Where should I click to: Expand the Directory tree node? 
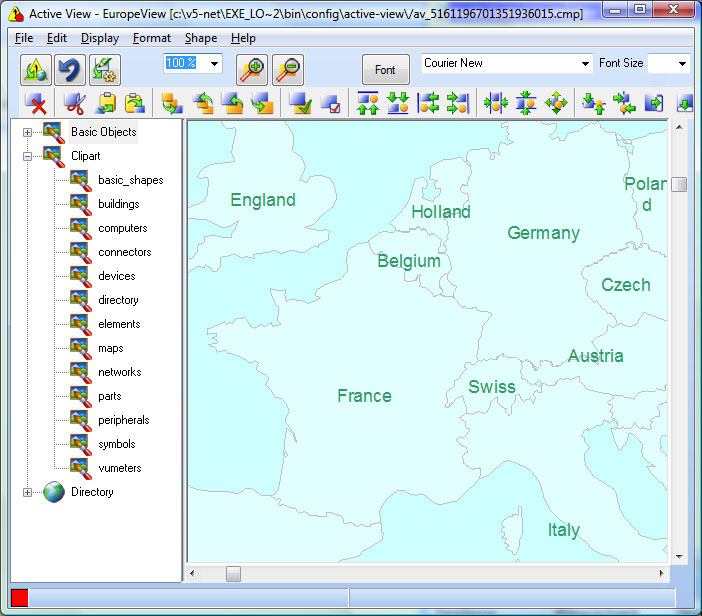tap(28, 492)
